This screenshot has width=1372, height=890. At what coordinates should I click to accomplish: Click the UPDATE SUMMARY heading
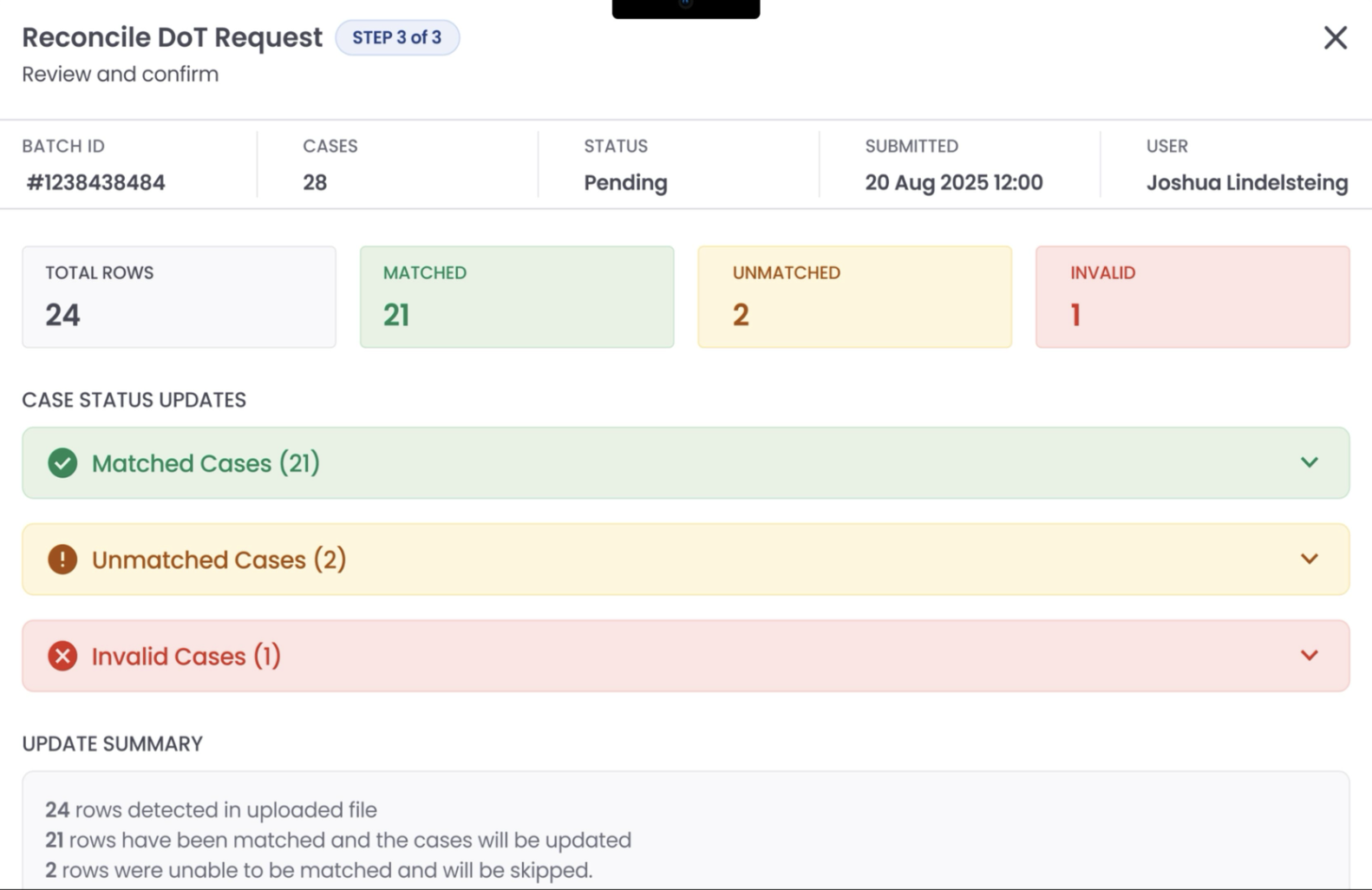click(112, 744)
